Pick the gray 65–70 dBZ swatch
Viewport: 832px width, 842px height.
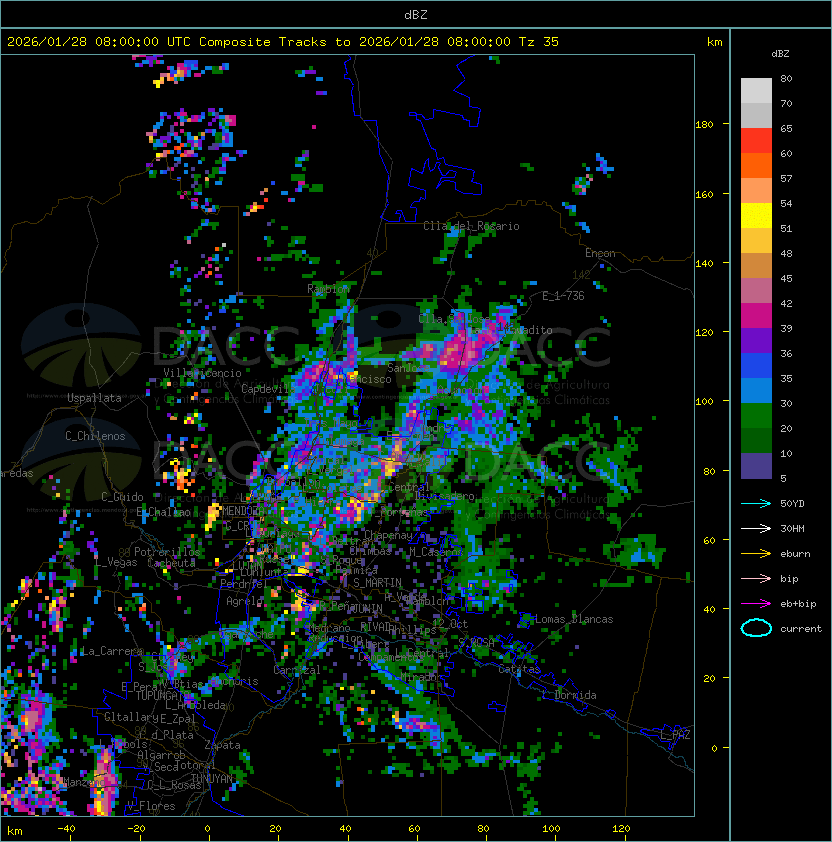(756, 115)
